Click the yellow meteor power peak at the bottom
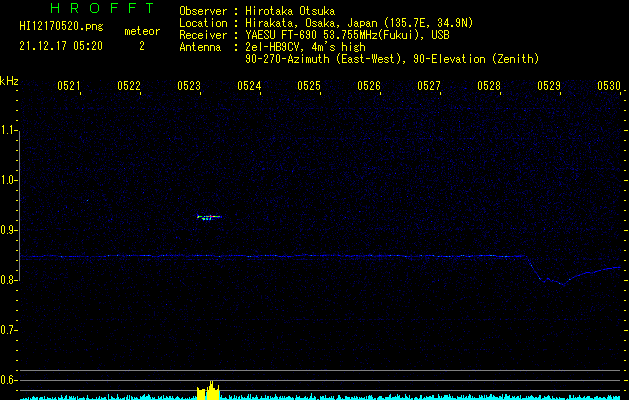Viewport: 629px width, 400px height. pos(208,390)
